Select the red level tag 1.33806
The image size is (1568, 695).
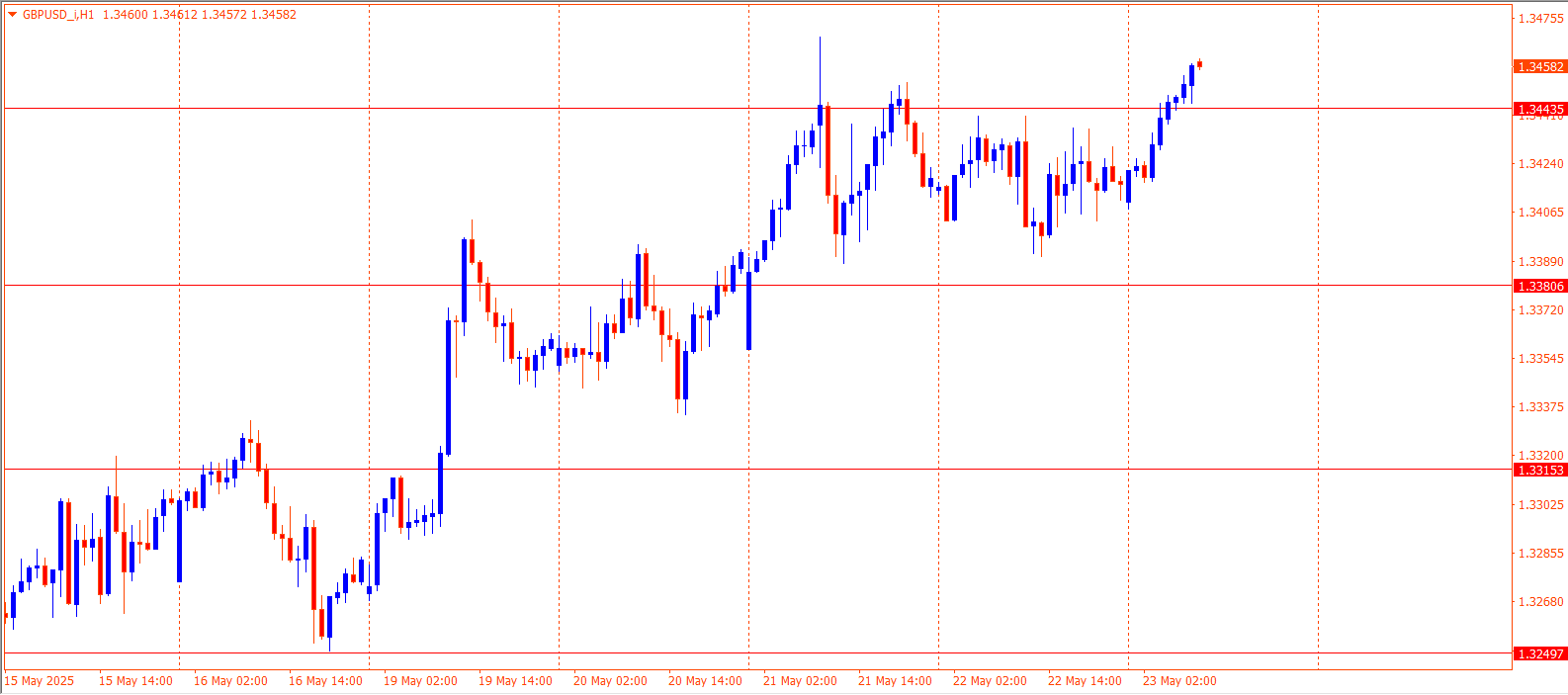tap(1540, 286)
